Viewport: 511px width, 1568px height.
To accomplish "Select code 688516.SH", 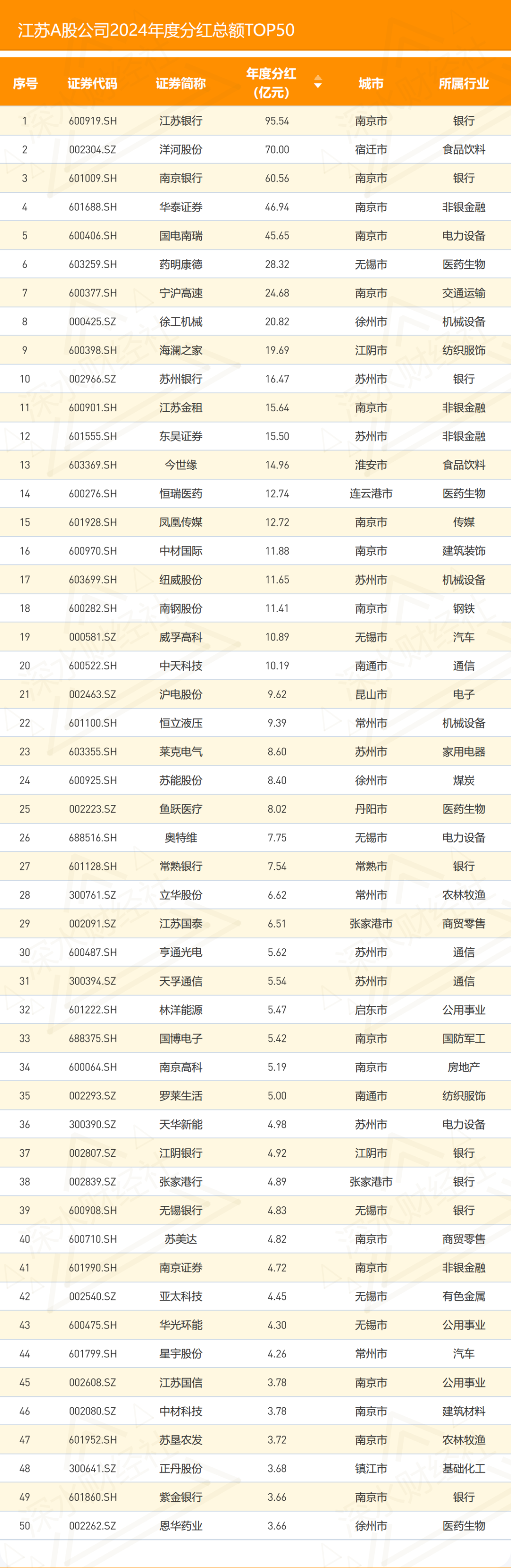I will (x=93, y=838).
